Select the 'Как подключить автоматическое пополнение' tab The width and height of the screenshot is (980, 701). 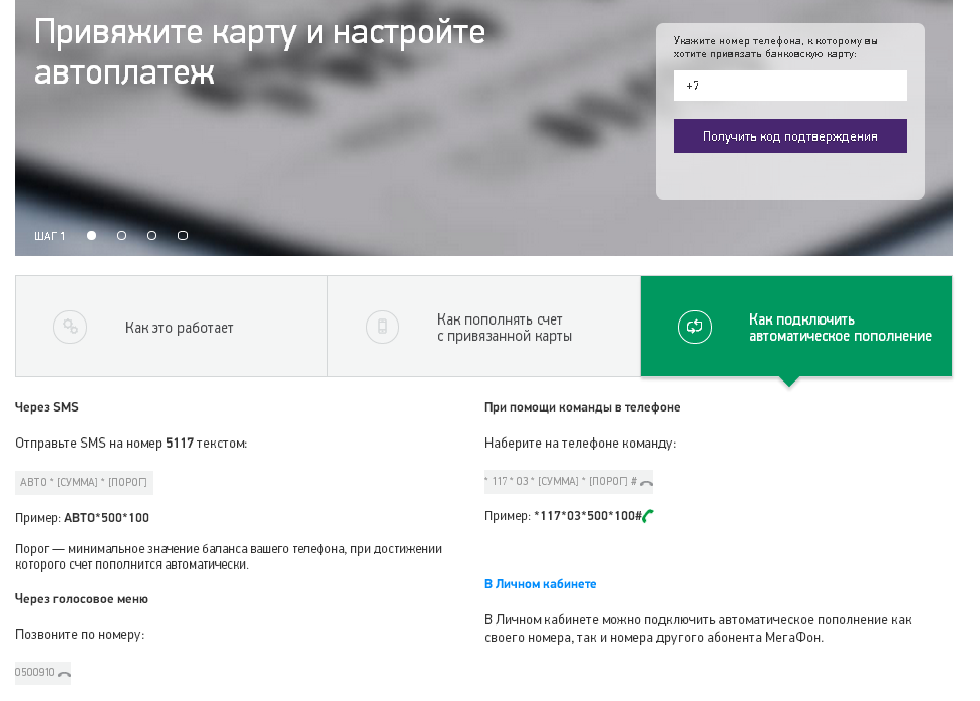(x=796, y=326)
